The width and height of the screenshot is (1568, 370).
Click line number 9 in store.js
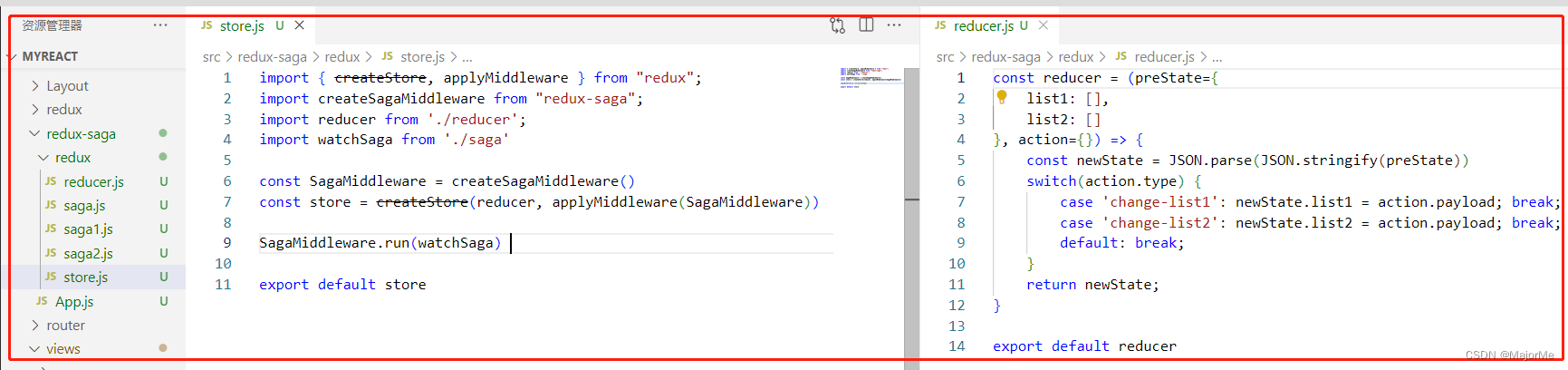[x=227, y=243]
